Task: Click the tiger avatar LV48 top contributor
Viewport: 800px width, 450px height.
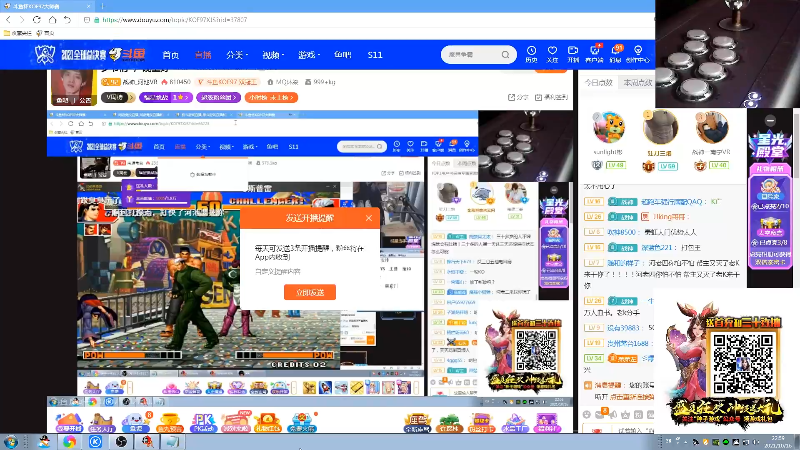Action: click(x=609, y=127)
